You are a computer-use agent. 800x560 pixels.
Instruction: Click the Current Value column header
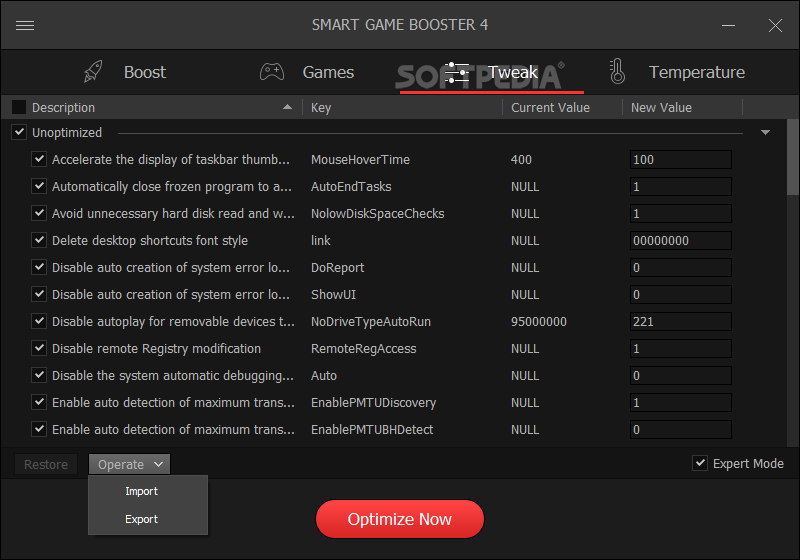(550, 108)
